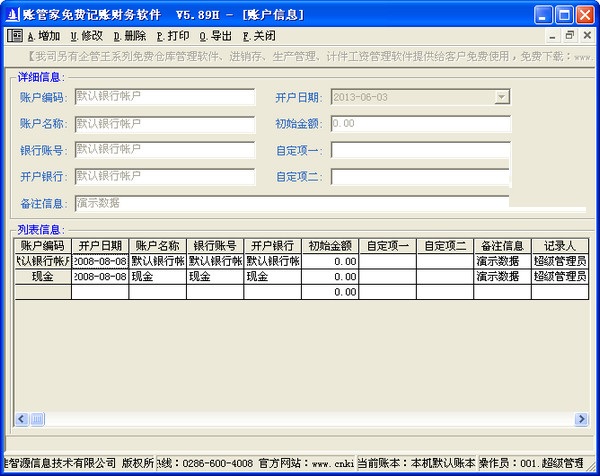The image size is (600, 476).
Task: Click the scrolling promotional banner text
Action: pyautogui.click(x=309, y=57)
